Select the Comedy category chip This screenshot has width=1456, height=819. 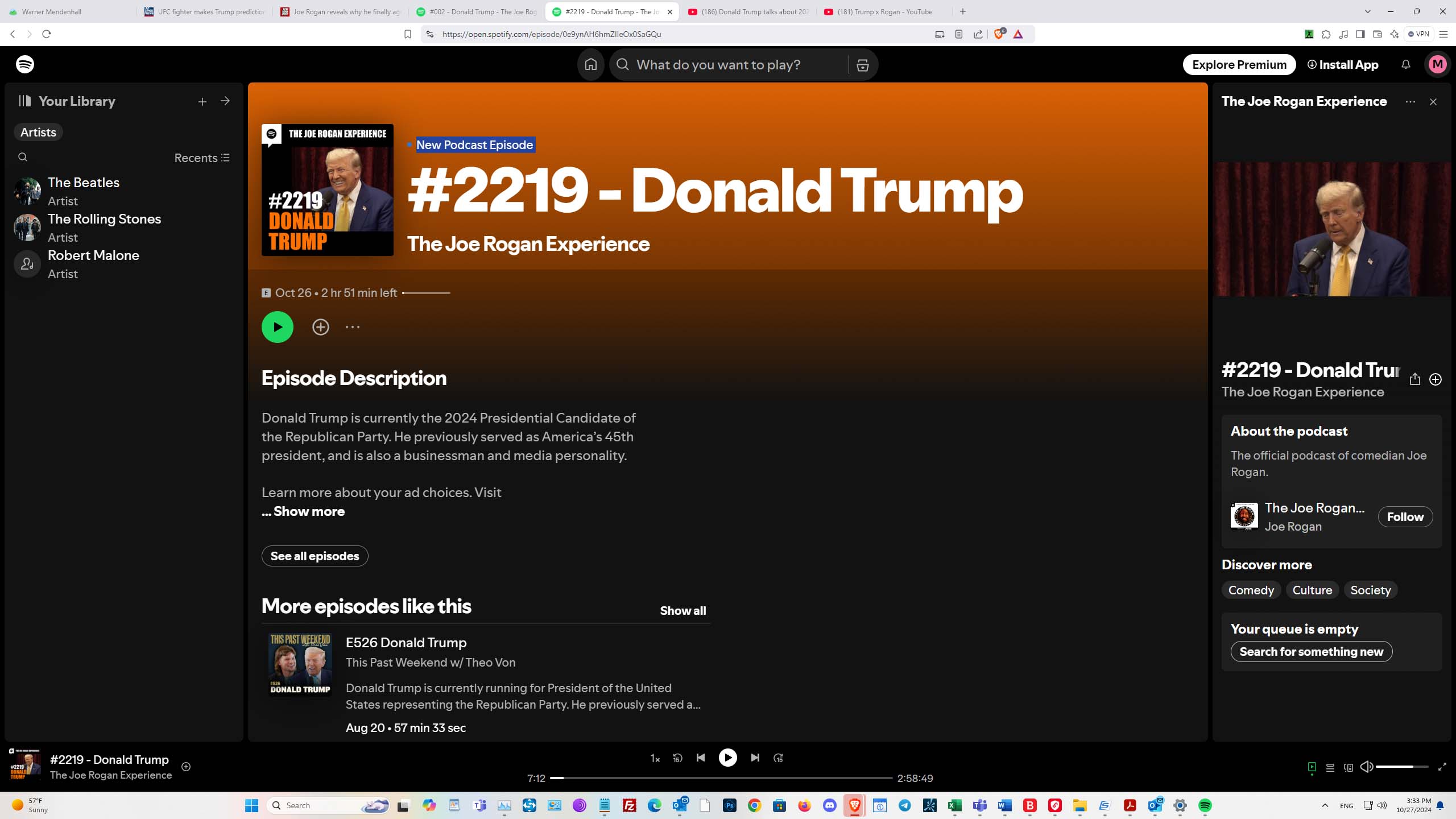click(1251, 590)
